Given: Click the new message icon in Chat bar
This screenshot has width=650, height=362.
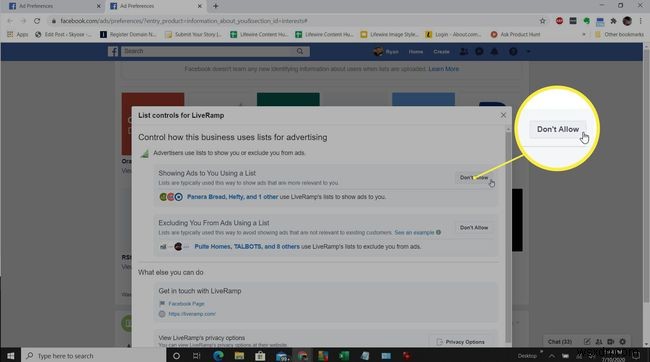Looking at the screenshot, I should click(x=587, y=342).
